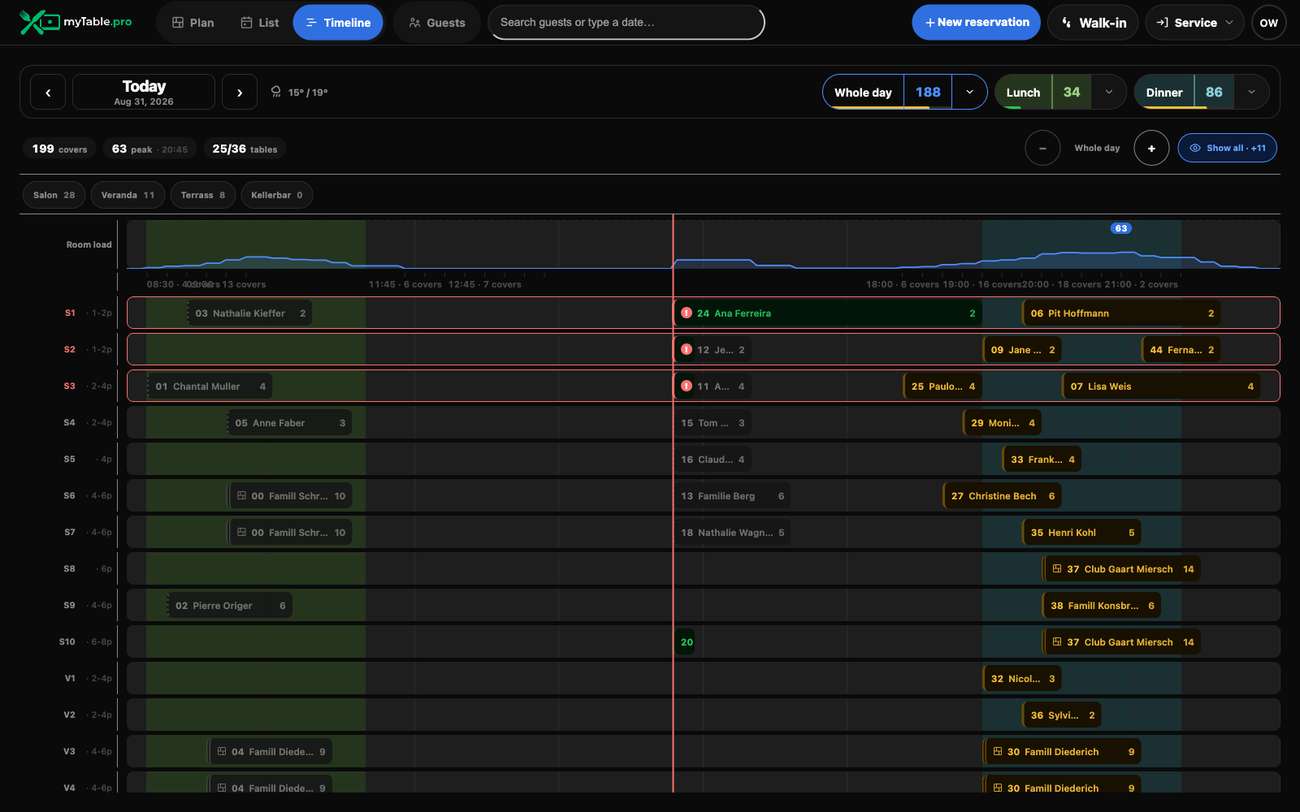Viewport: 1300px width, 812px height.
Task: Open Pierre Origer reservation on S9
Action: (x=230, y=606)
